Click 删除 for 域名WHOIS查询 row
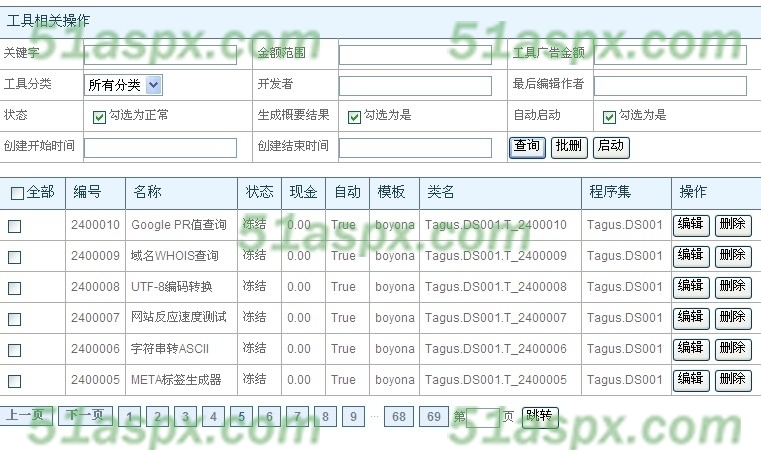This screenshot has height=470, width=761. (733, 256)
